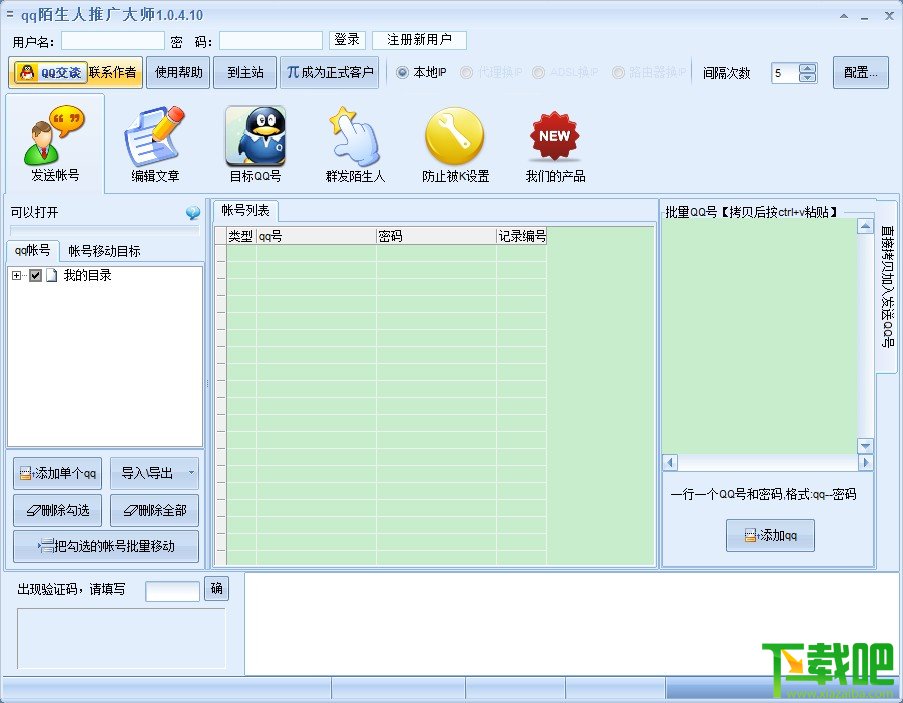The height and width of the screenshot is (703, 903).
Task: Focus the 密码 input field
Action: 271,40
